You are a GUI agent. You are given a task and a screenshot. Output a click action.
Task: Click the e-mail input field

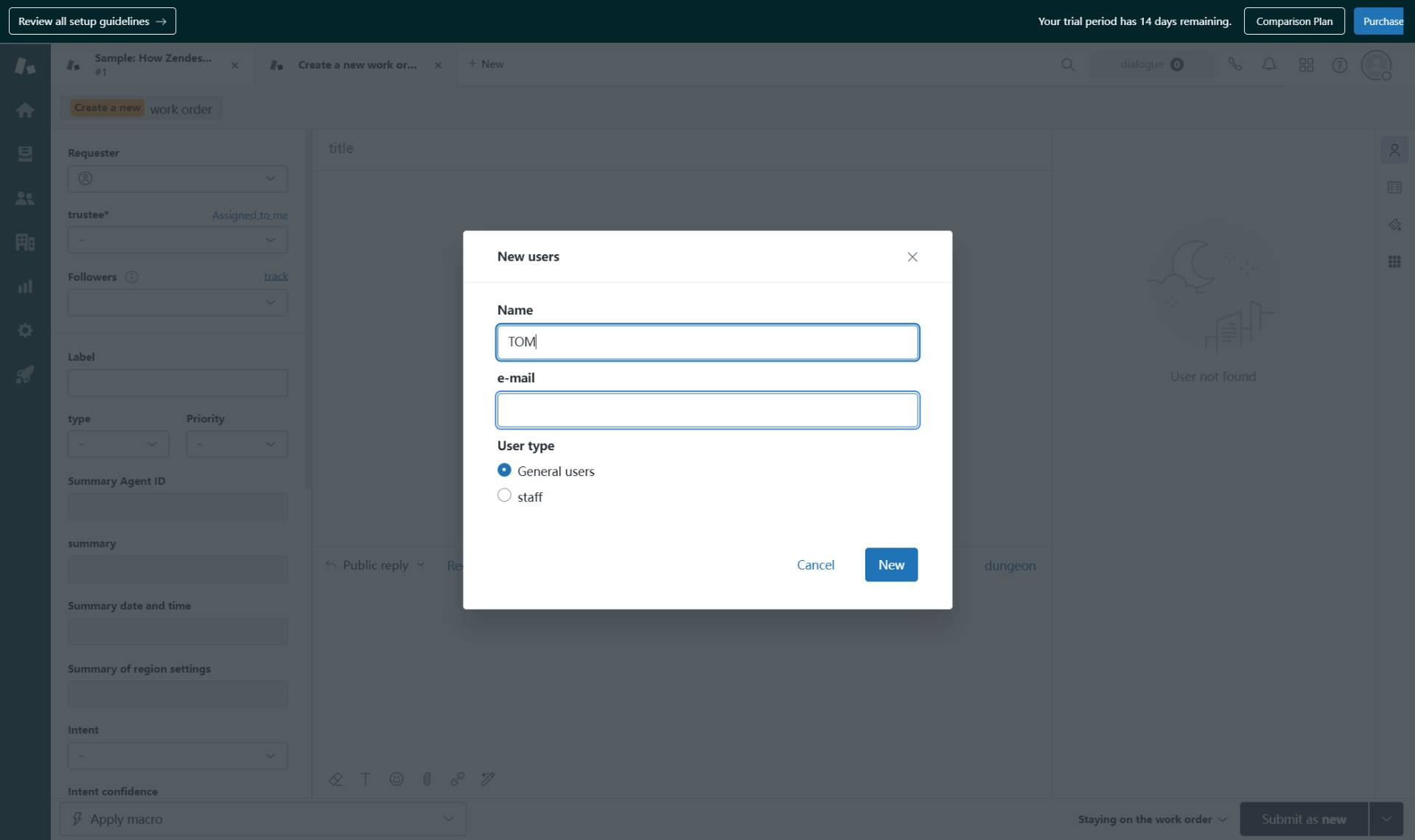click(707, 410)
